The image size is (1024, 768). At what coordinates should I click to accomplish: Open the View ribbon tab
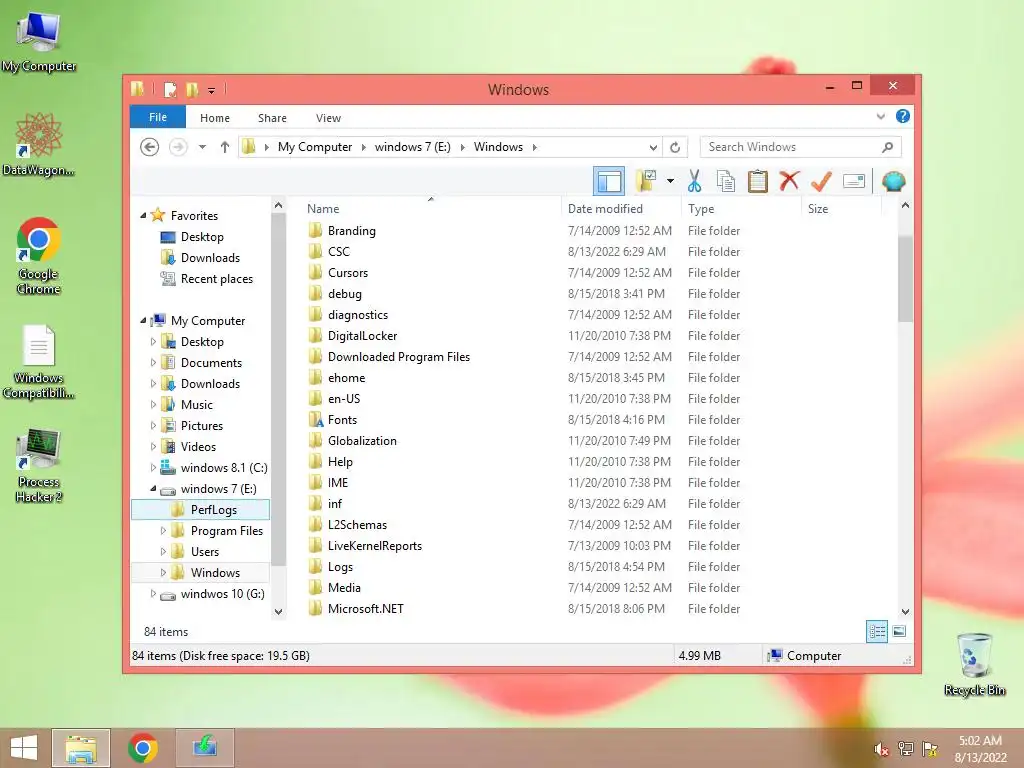328,118
